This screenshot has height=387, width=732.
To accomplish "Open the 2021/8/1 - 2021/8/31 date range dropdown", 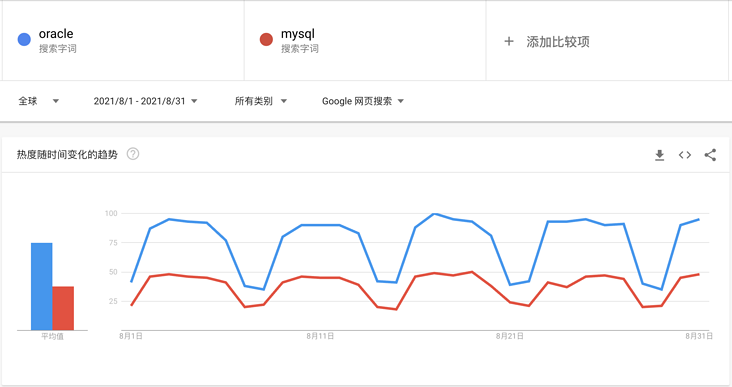I will coord(146,101).
